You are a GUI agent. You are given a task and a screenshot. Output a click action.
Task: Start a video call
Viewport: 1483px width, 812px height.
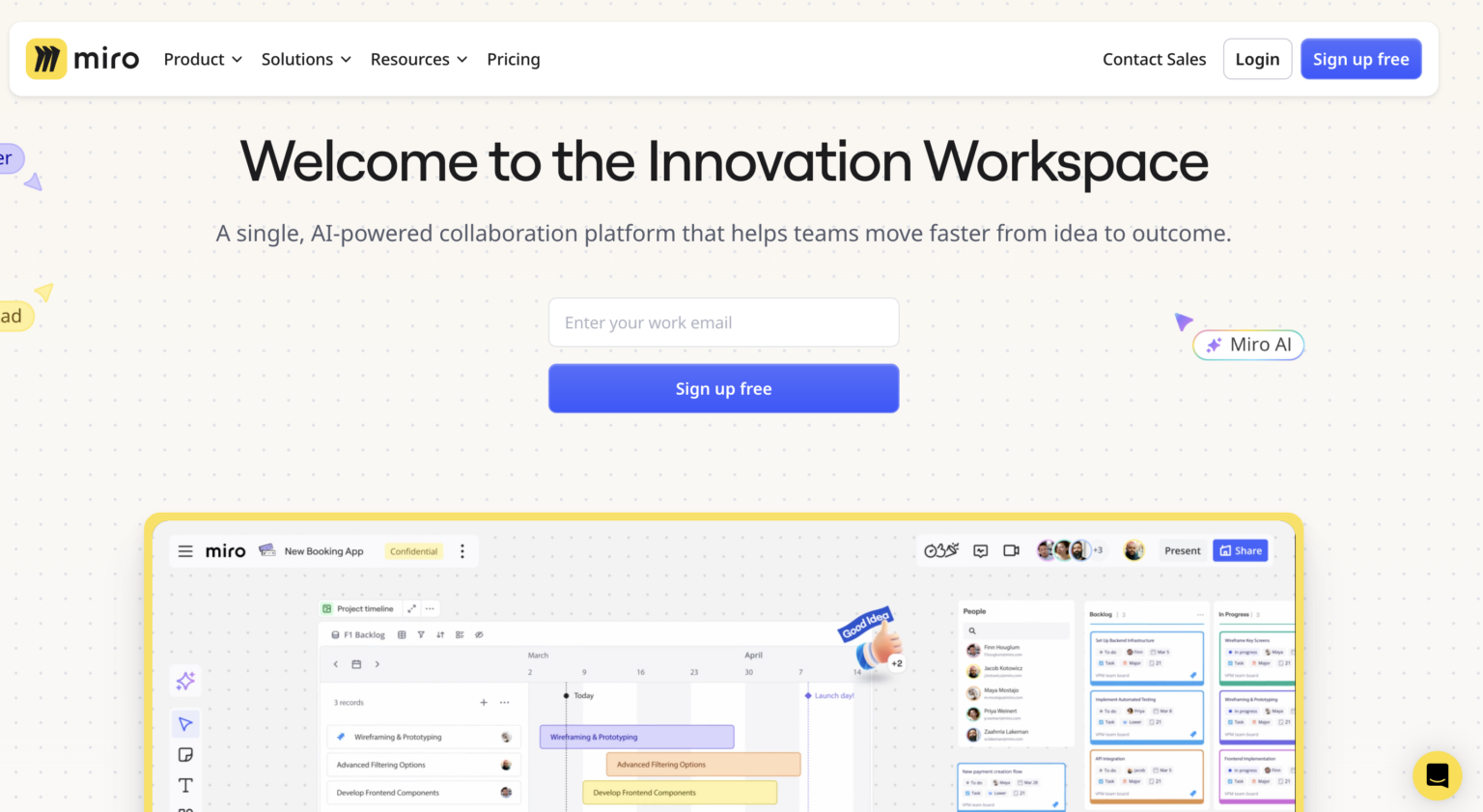[1012, 551]
